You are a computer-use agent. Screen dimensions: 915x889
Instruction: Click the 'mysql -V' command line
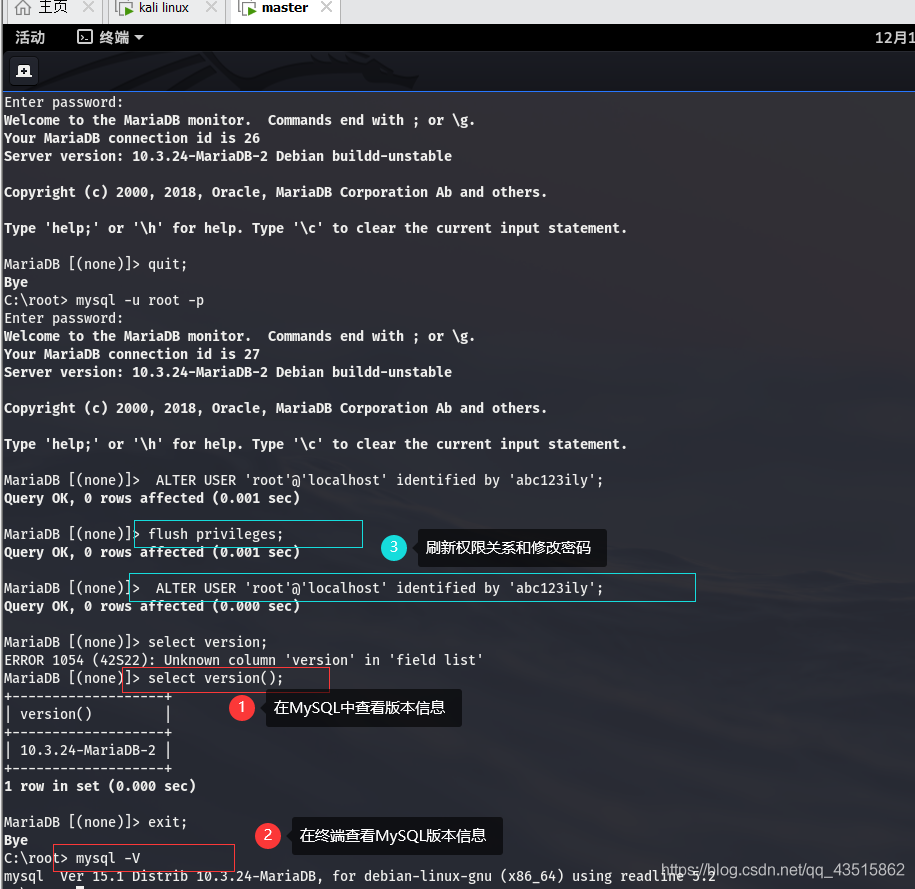[107, 858]
